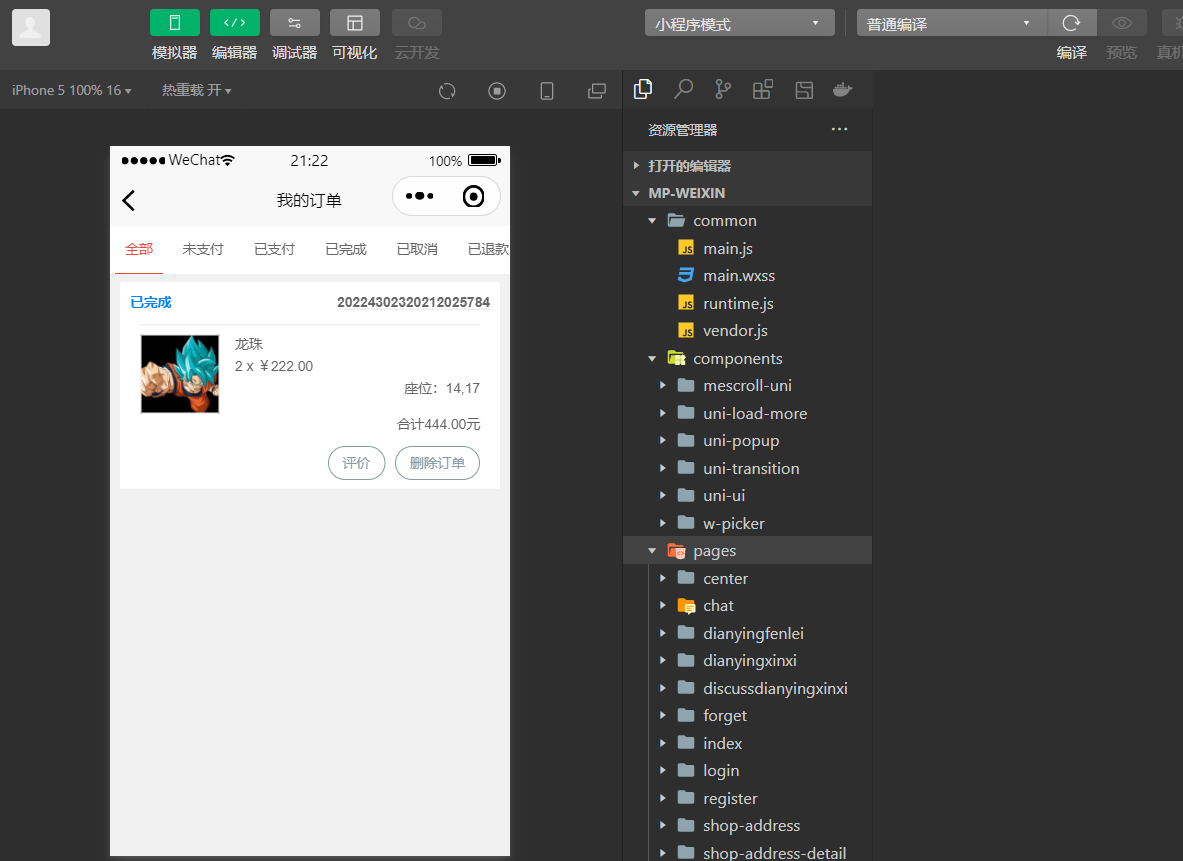1183x861 pixels.
Task: Open the resource manager more options menu
Action: click(839, 129)
